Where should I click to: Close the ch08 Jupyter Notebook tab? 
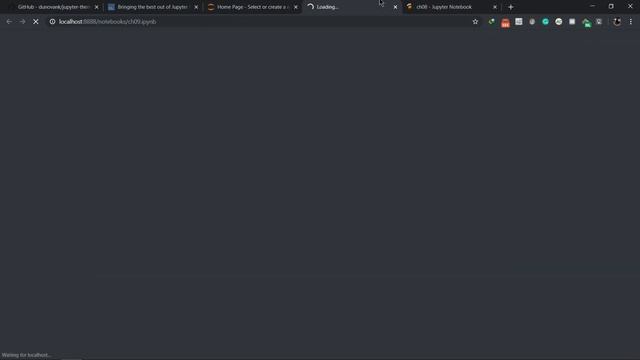495,7
